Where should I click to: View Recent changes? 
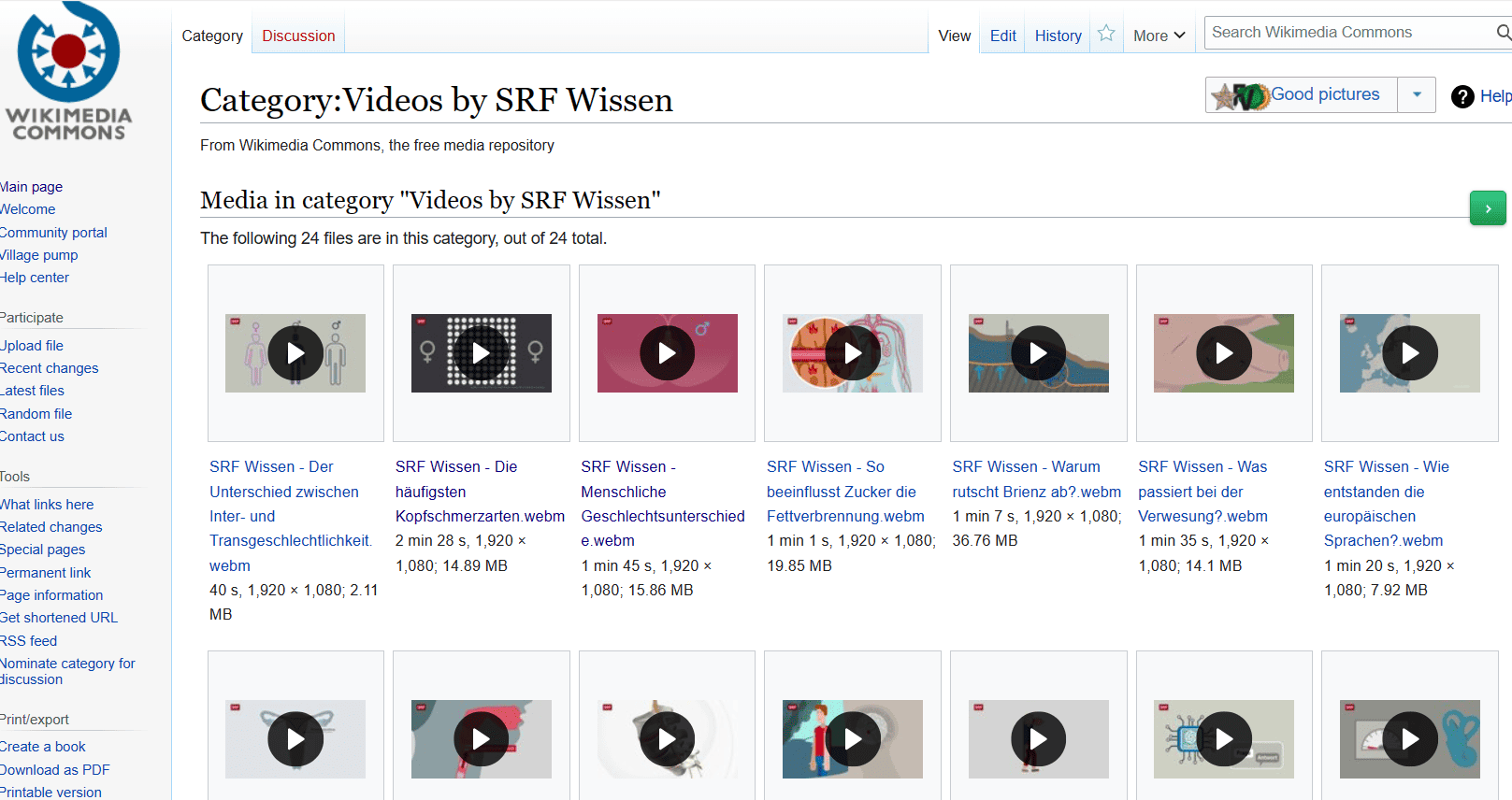click(x=49, y=368)
